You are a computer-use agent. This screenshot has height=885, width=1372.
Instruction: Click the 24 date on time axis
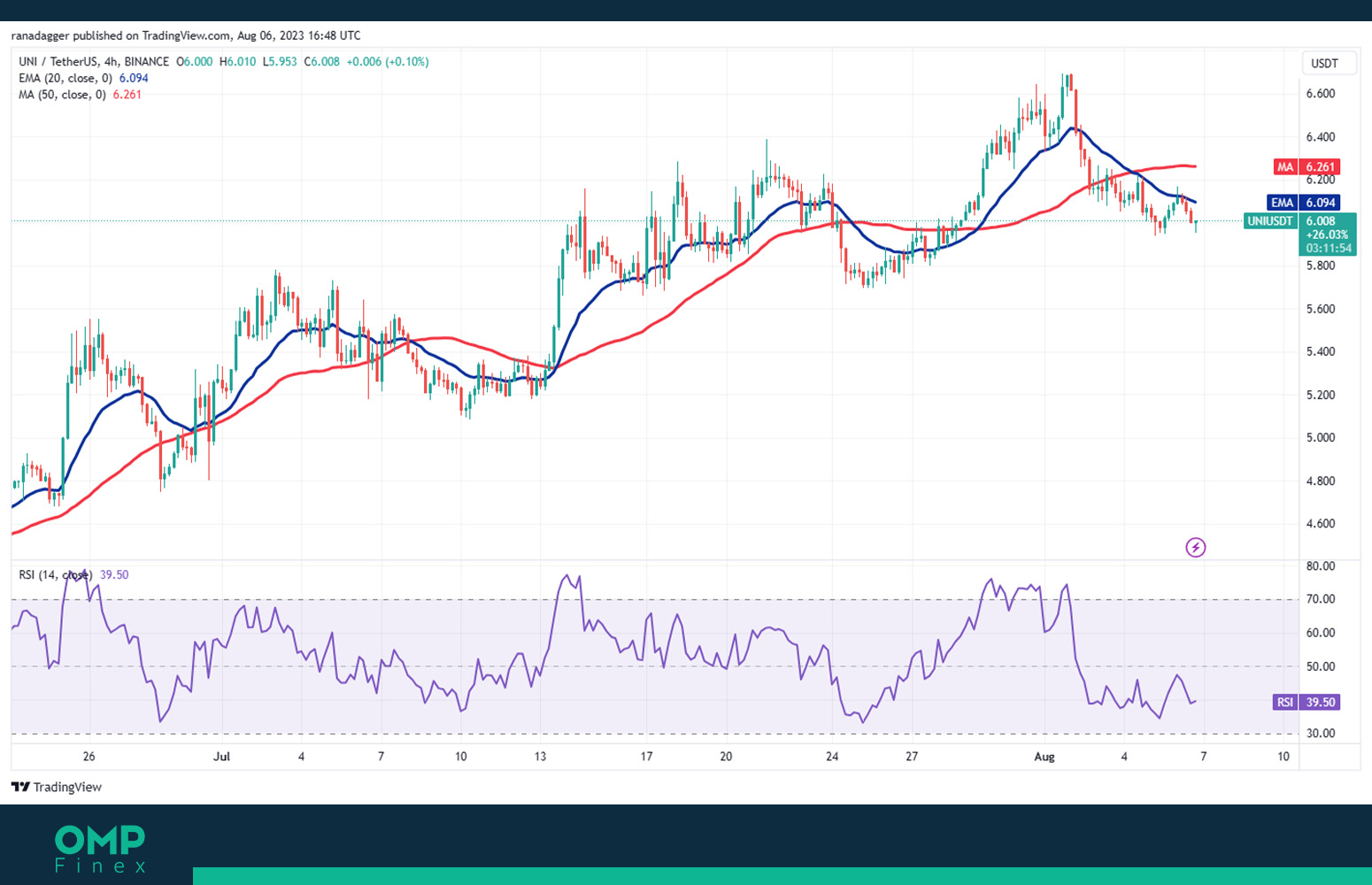pyautogui.click(x=832, y=757)
